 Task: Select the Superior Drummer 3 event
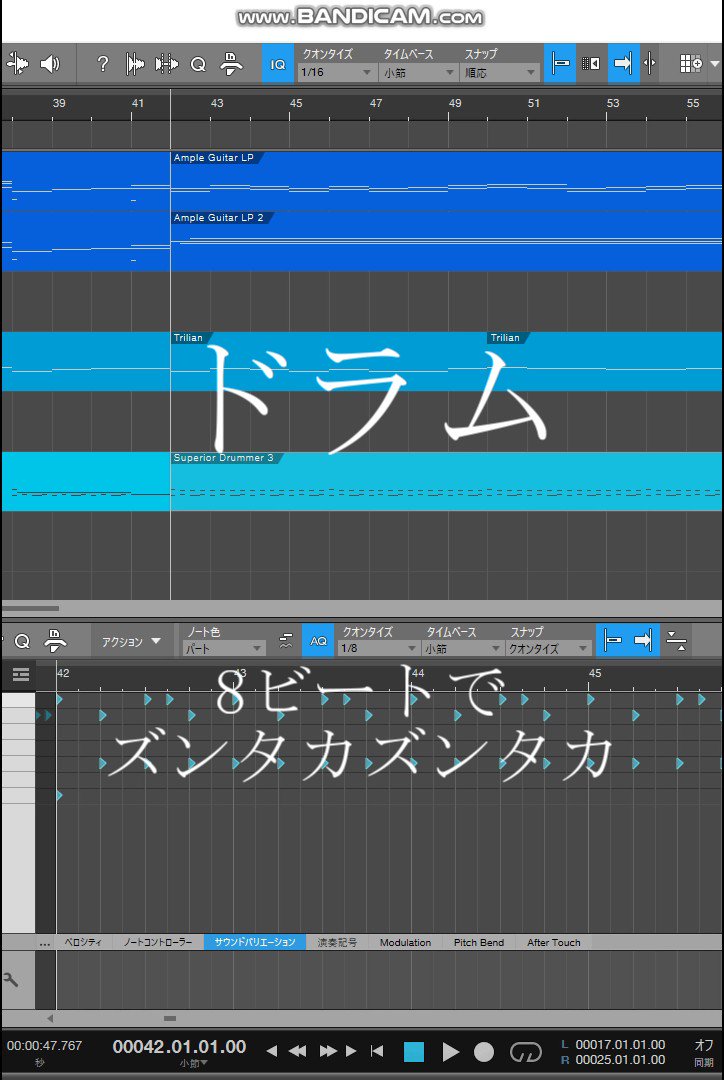pos(446,481)
